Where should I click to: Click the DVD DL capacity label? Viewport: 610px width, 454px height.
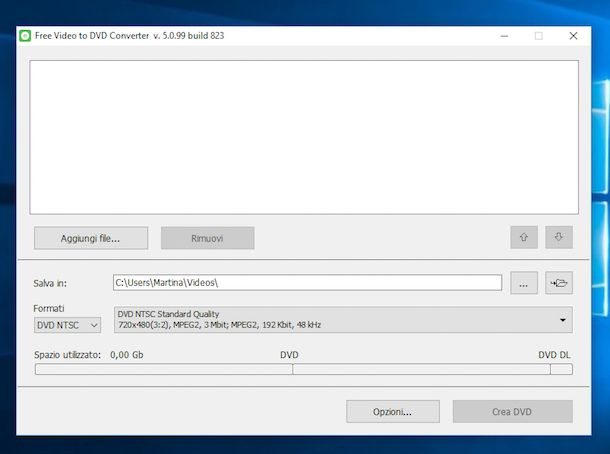coord(554,355)
